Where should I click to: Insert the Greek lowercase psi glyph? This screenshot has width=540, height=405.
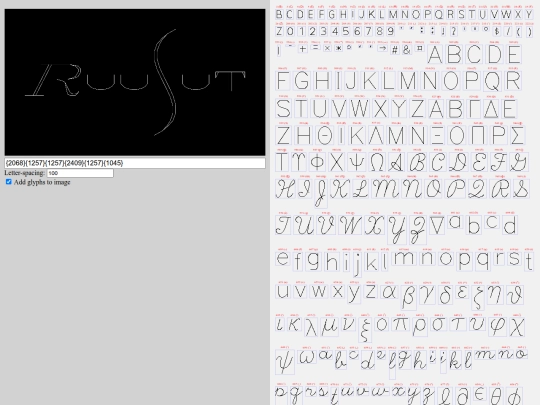(284, 362)
